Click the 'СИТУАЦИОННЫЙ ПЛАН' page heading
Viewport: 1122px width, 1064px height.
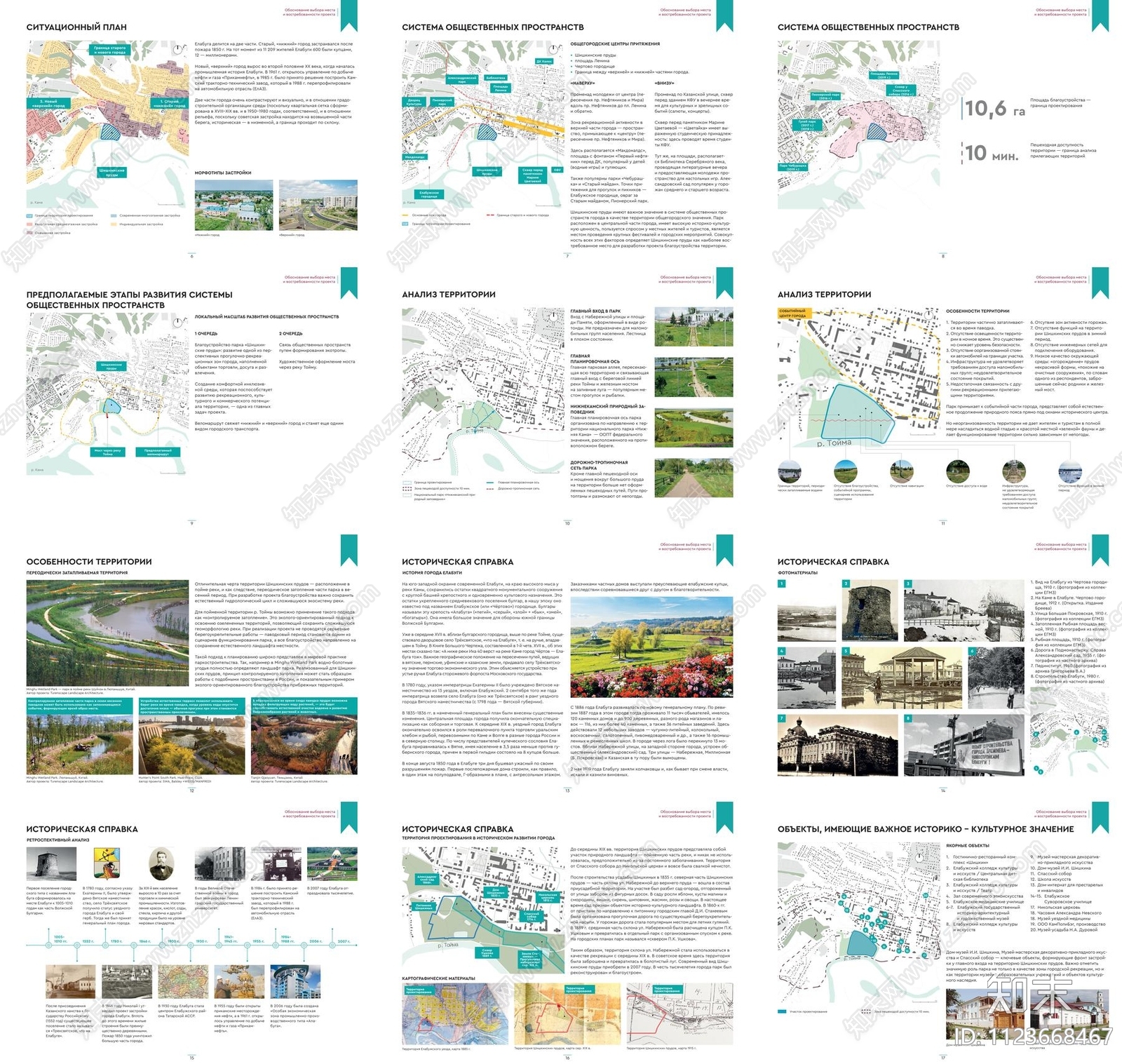pos(76,27)
